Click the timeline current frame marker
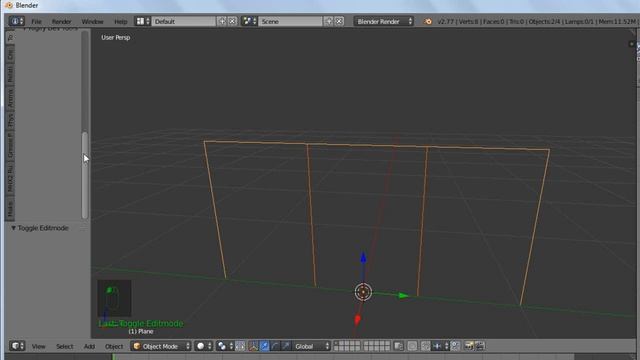The width and height of the screenshot is (640, 360). pyautogui.click(x=114, y=357)
